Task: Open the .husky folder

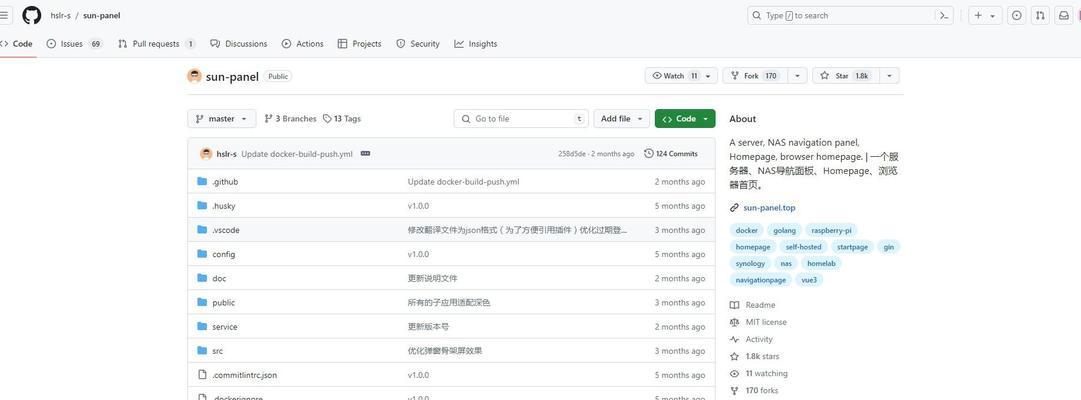Action: tap(223, 206)
